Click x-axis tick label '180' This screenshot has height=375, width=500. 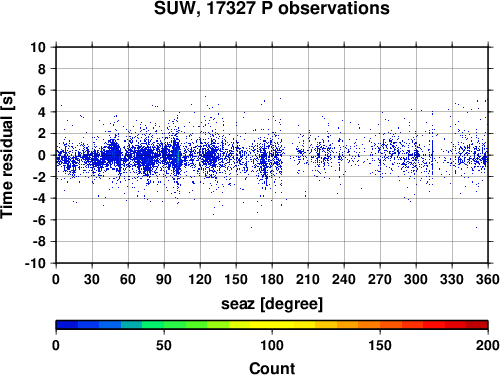pos(272,279)
